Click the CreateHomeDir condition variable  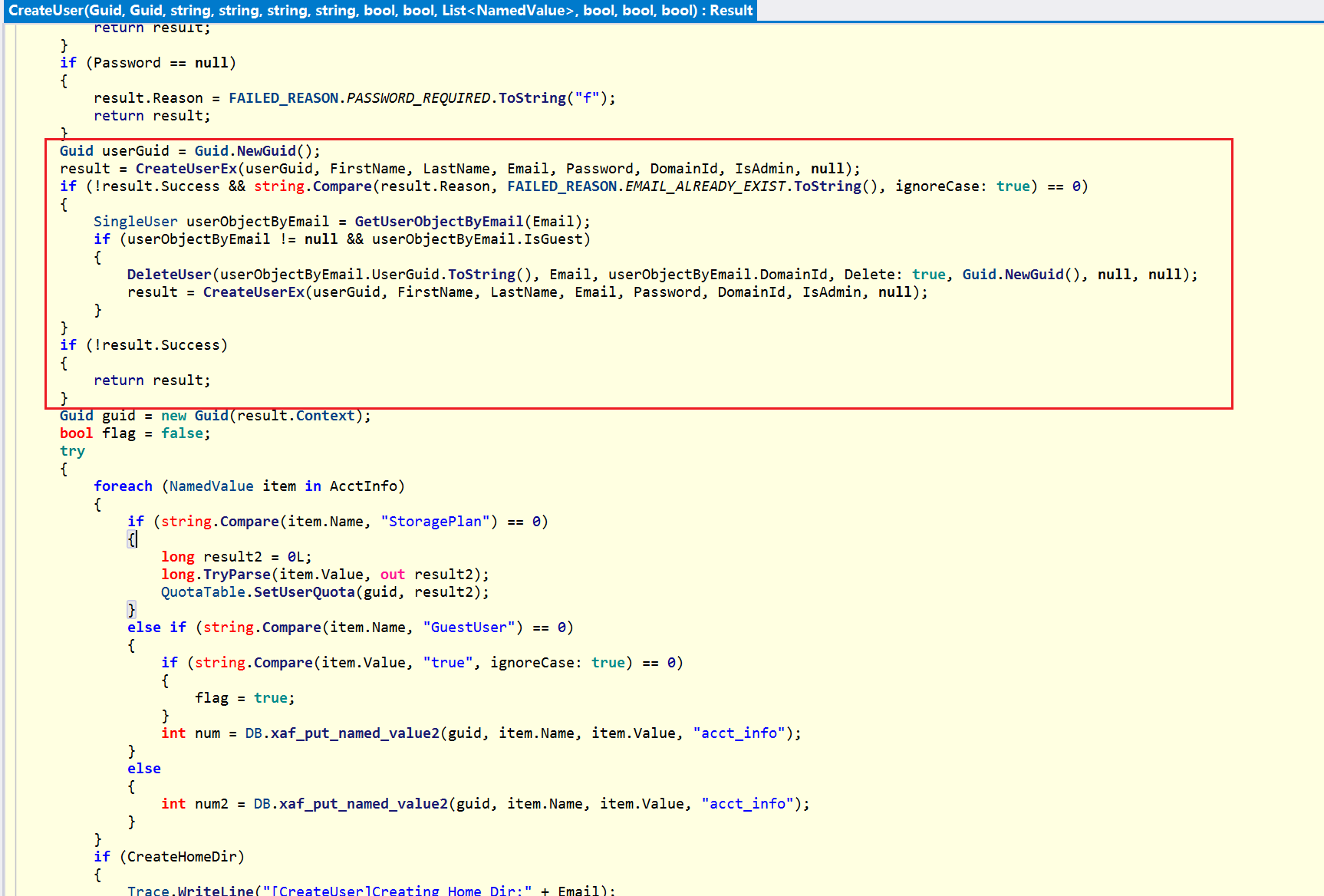point(182,857)
